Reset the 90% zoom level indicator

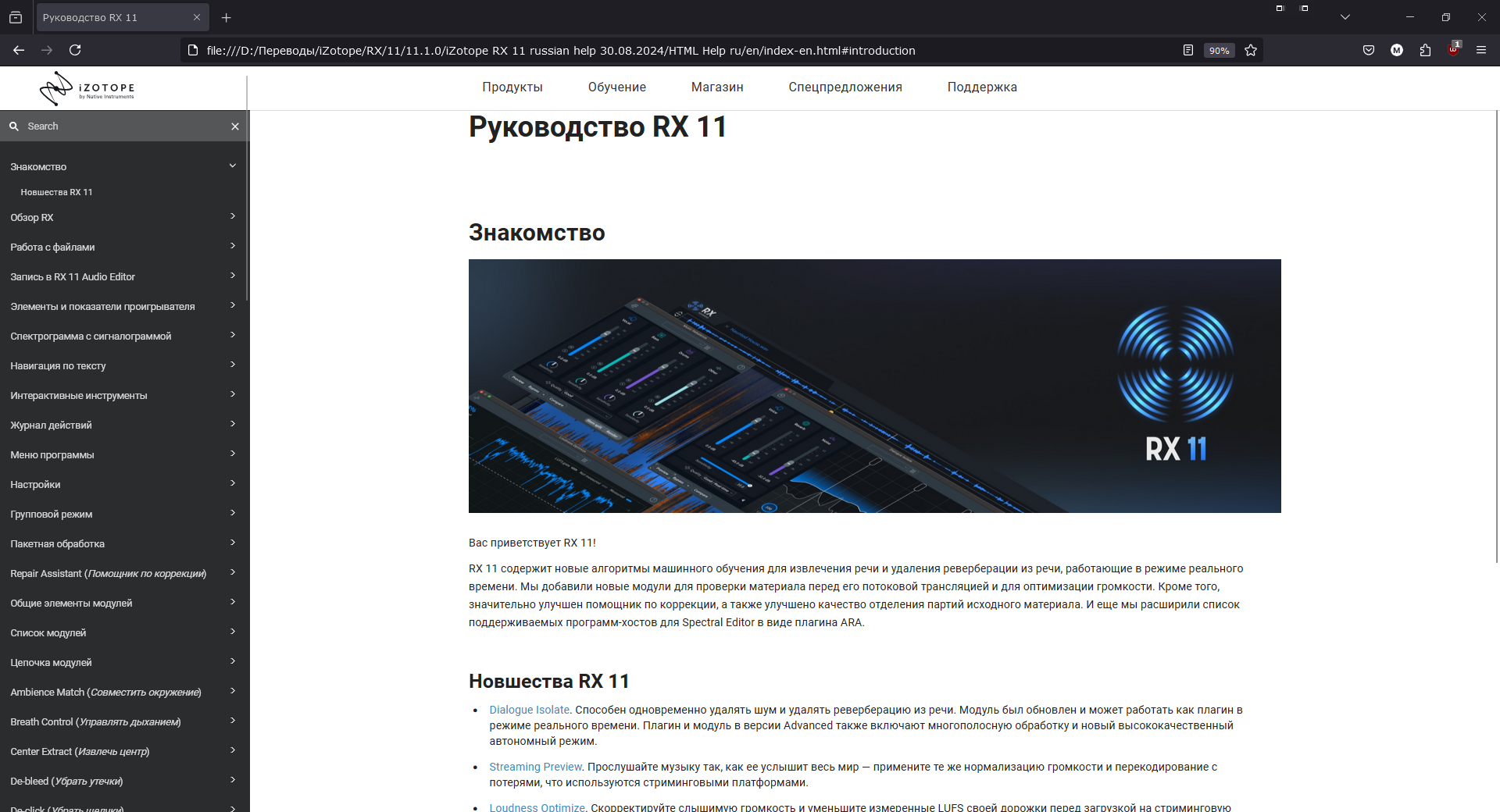[x=1219, y=50]
